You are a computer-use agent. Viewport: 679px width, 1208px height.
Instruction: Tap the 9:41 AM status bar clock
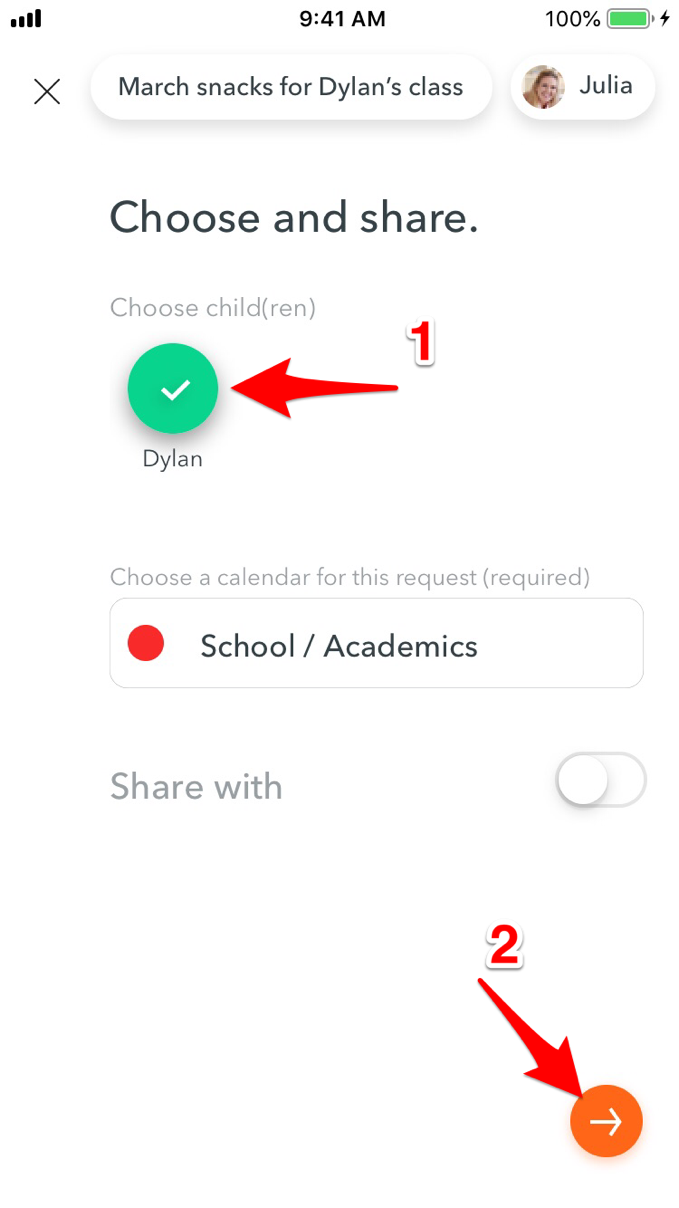click(342, 17)
